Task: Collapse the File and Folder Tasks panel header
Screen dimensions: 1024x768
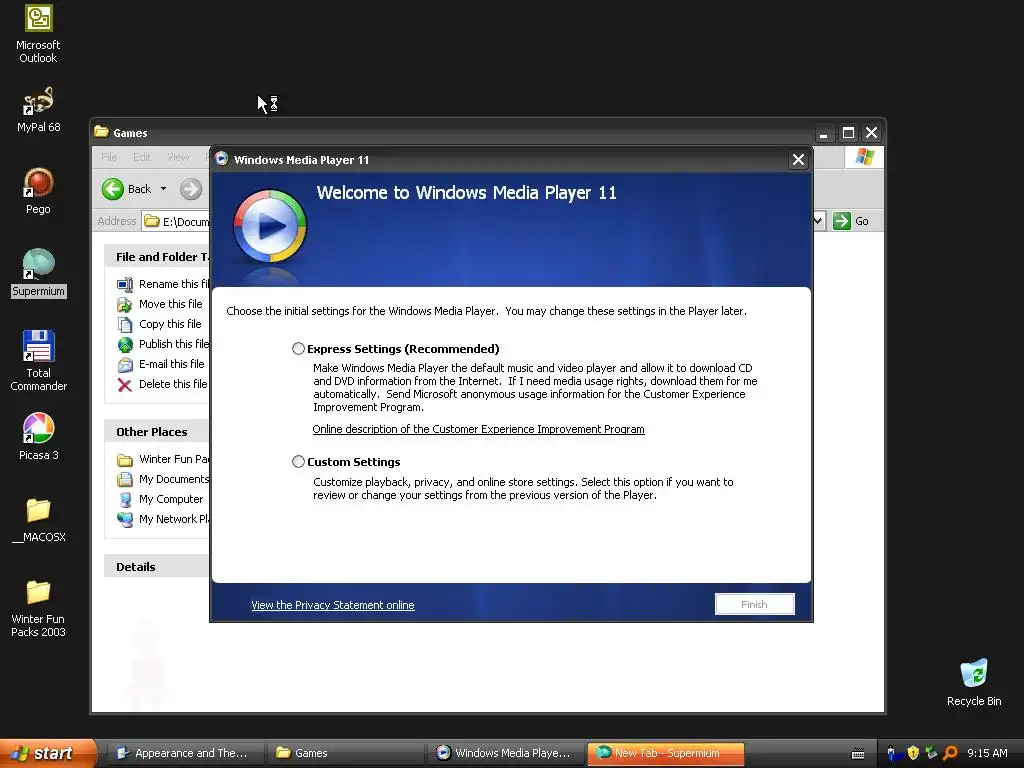Action: click(x=157, y=257)
